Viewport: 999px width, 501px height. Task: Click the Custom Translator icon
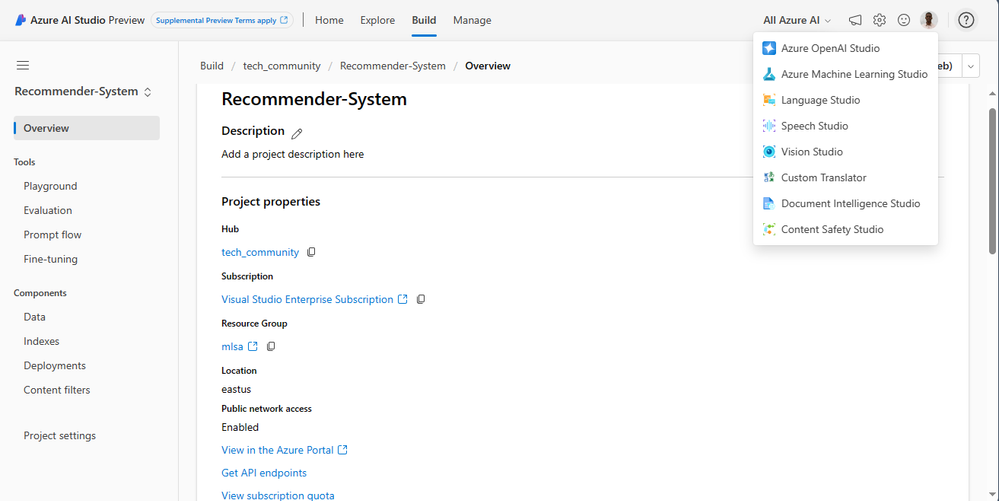[769, 177]
